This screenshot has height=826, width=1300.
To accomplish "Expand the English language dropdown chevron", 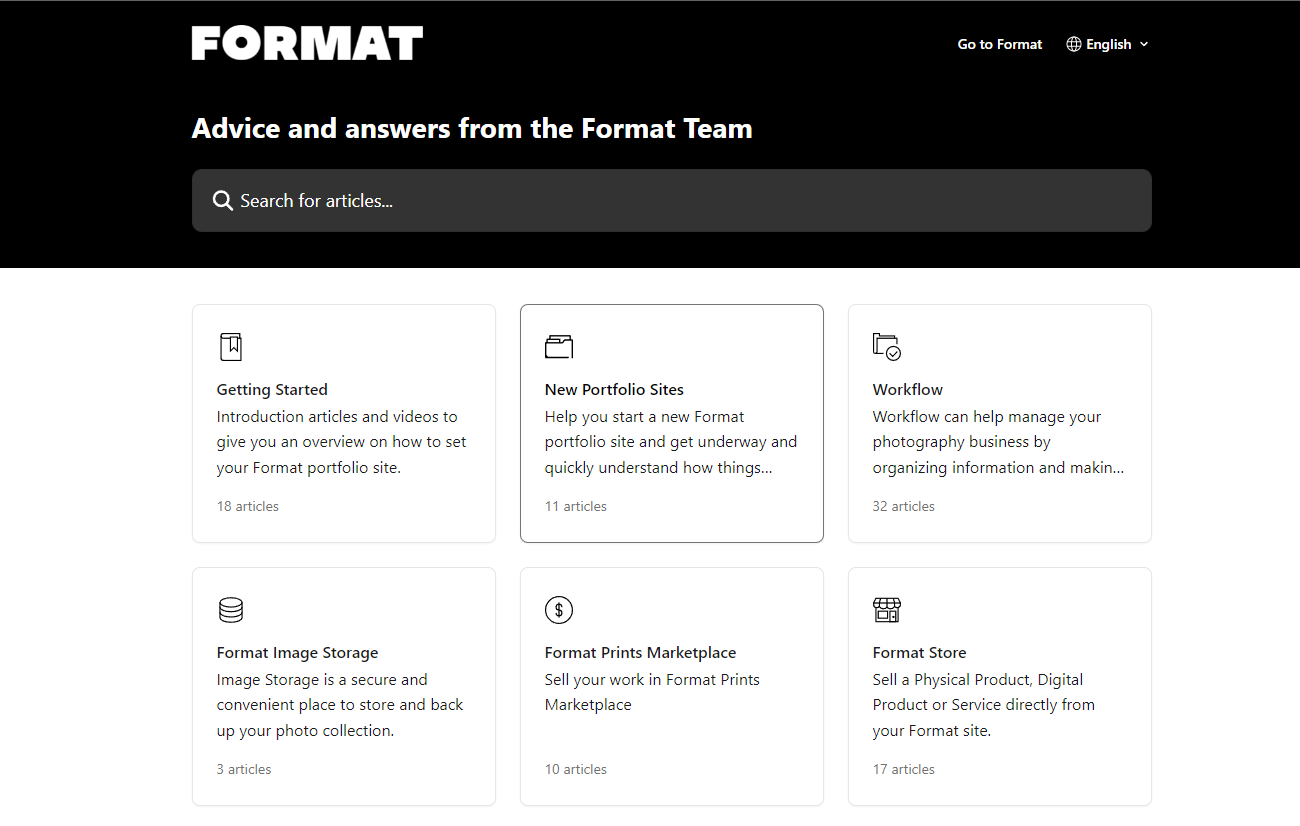I will 1144,44.
